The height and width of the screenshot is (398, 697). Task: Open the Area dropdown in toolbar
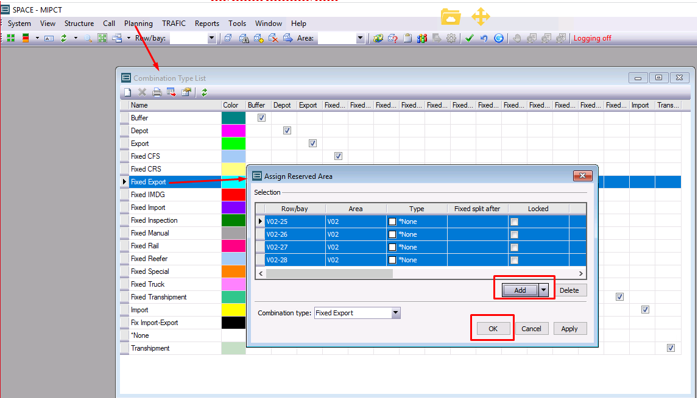[x=360, y=39]
